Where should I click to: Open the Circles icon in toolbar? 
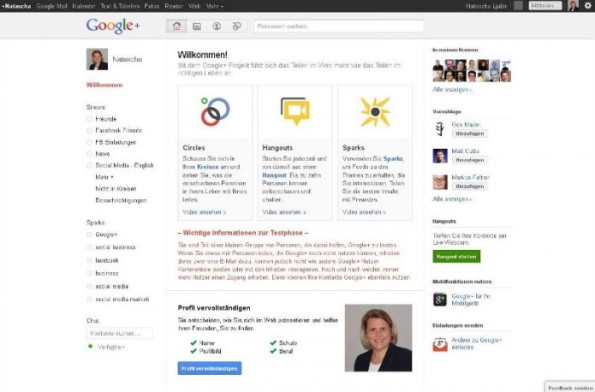pos(237,26)
